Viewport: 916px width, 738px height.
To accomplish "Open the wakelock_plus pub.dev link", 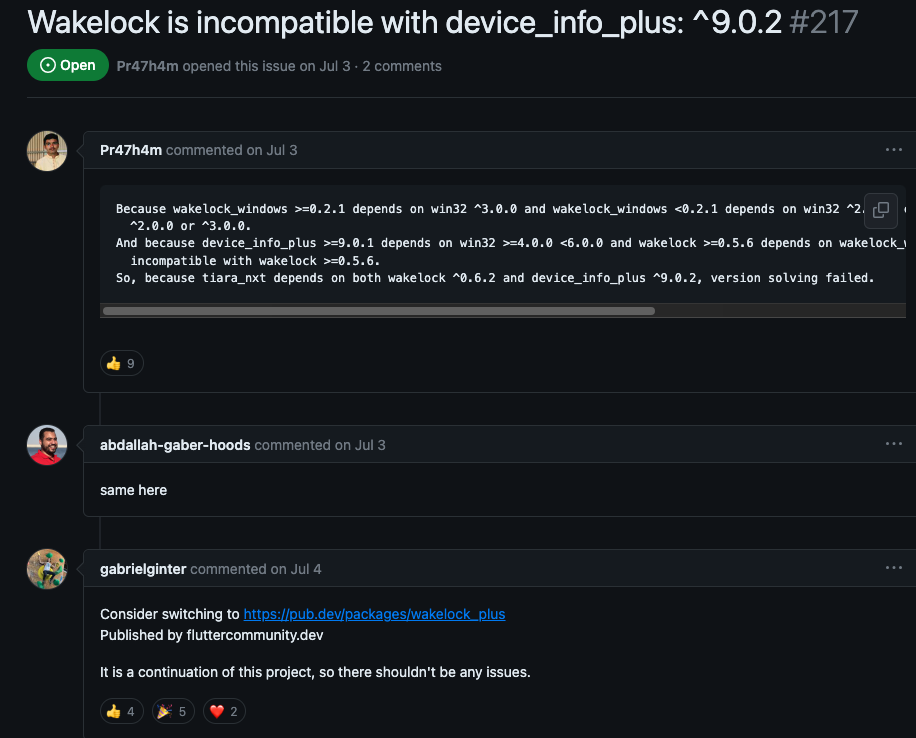I will pos(374,614).
